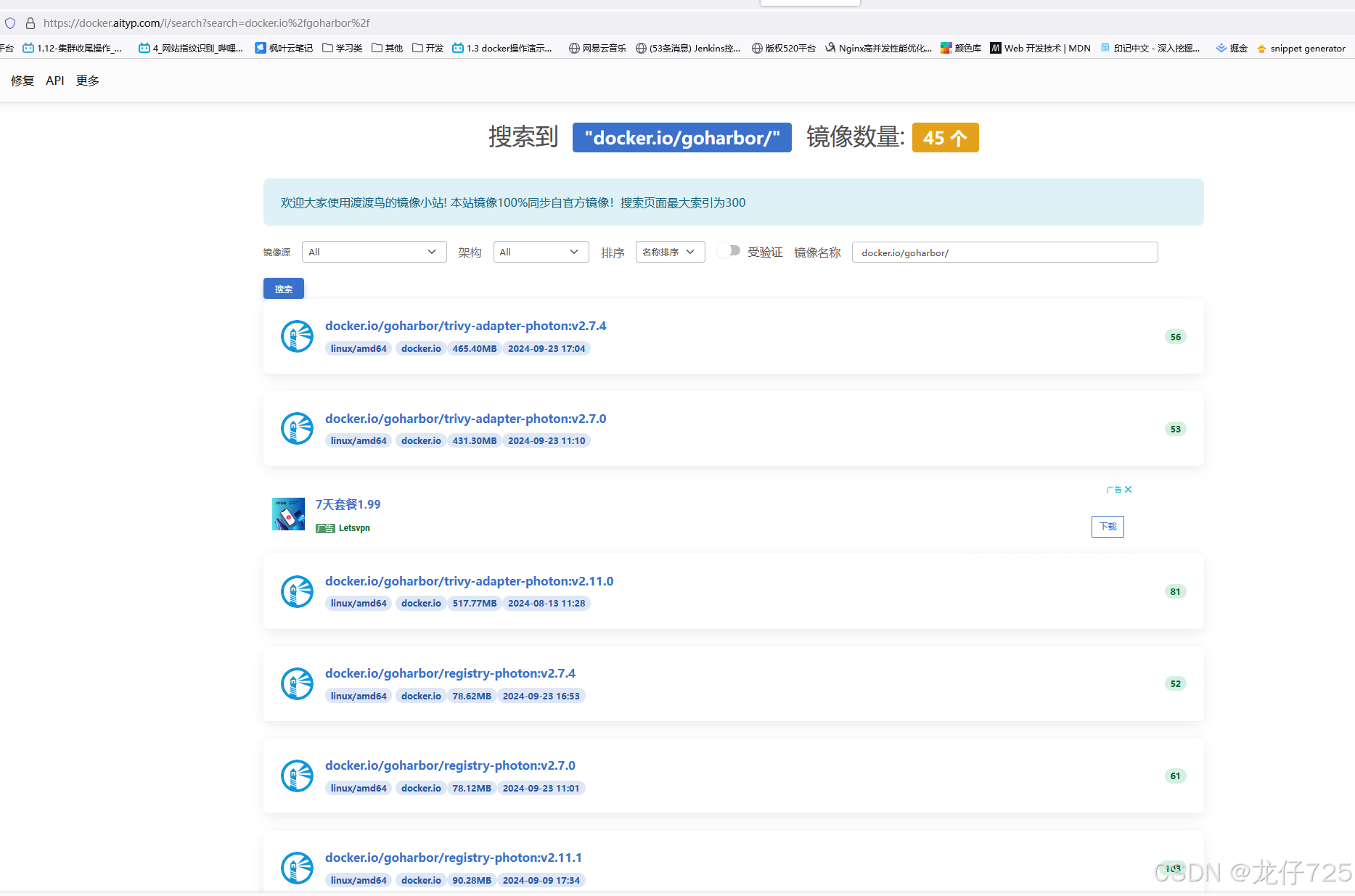This screenshot has height=896, width=1355.
Task: Click the 2024-09-23 17:04 date tag
Action: pyautogui.click(x=546, y=348)
